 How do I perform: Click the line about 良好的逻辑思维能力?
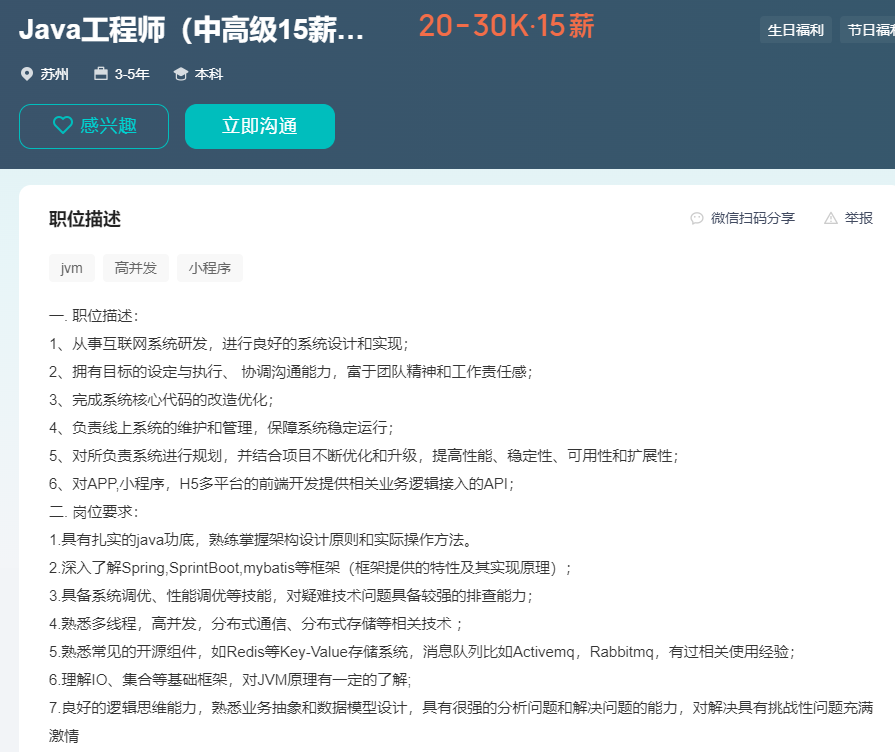pyautogui.click(x=461, y=722)
